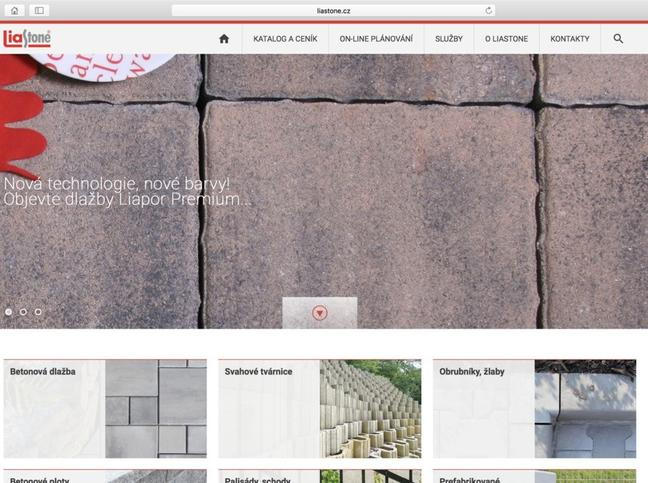
Task: Expand the Služby menu
Action: [449, 39]
